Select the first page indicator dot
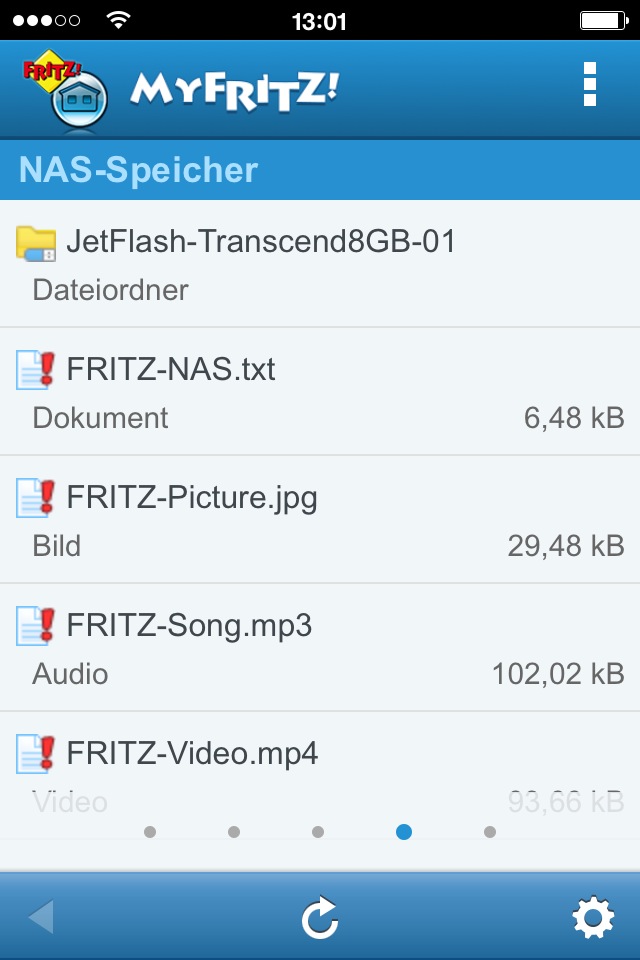 point(150,831)
